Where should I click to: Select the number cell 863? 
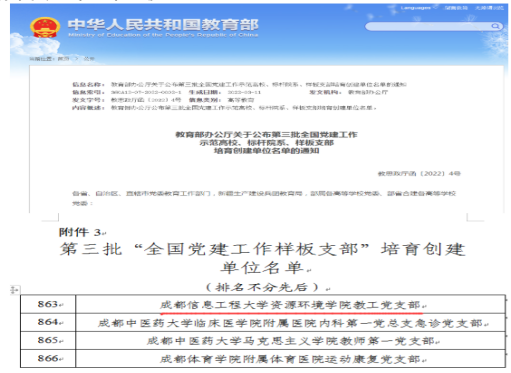tap(48, 304)
